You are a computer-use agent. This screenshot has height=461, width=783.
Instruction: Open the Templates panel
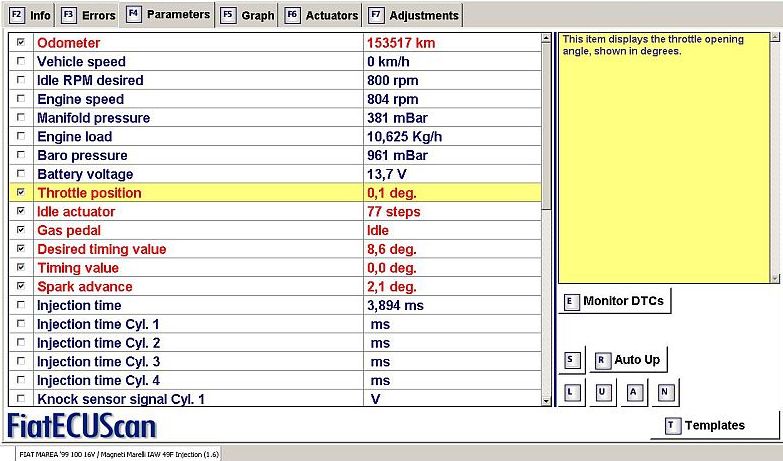coord(713,425)
